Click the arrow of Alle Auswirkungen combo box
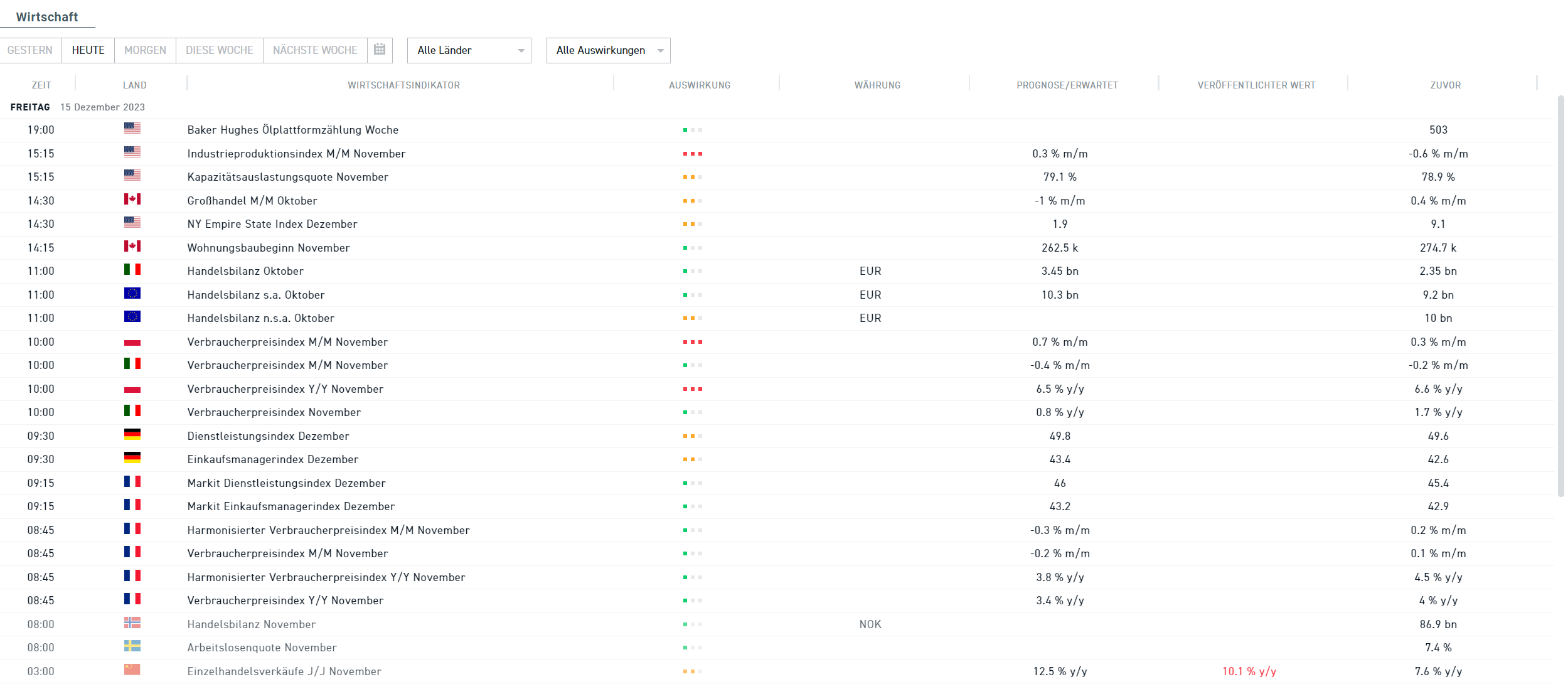The height and width of the screenshot is (689, 1568). coord(661,51)
